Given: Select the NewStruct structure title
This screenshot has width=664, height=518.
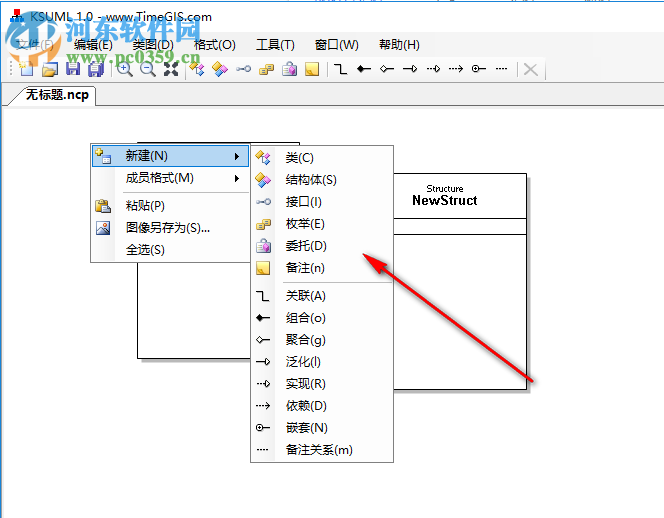Looking at the screenshot, I should tap(445, 200).
